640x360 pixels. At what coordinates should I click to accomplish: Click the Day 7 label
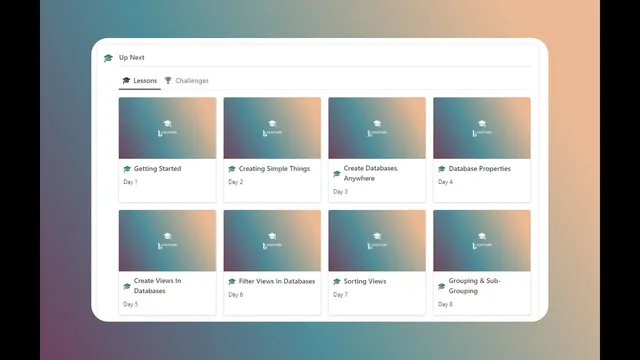click(340, 295)
